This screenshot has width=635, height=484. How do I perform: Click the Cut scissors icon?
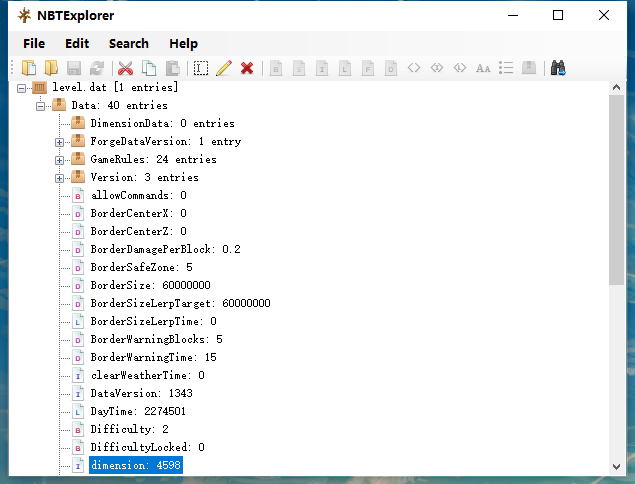point(126,68)
